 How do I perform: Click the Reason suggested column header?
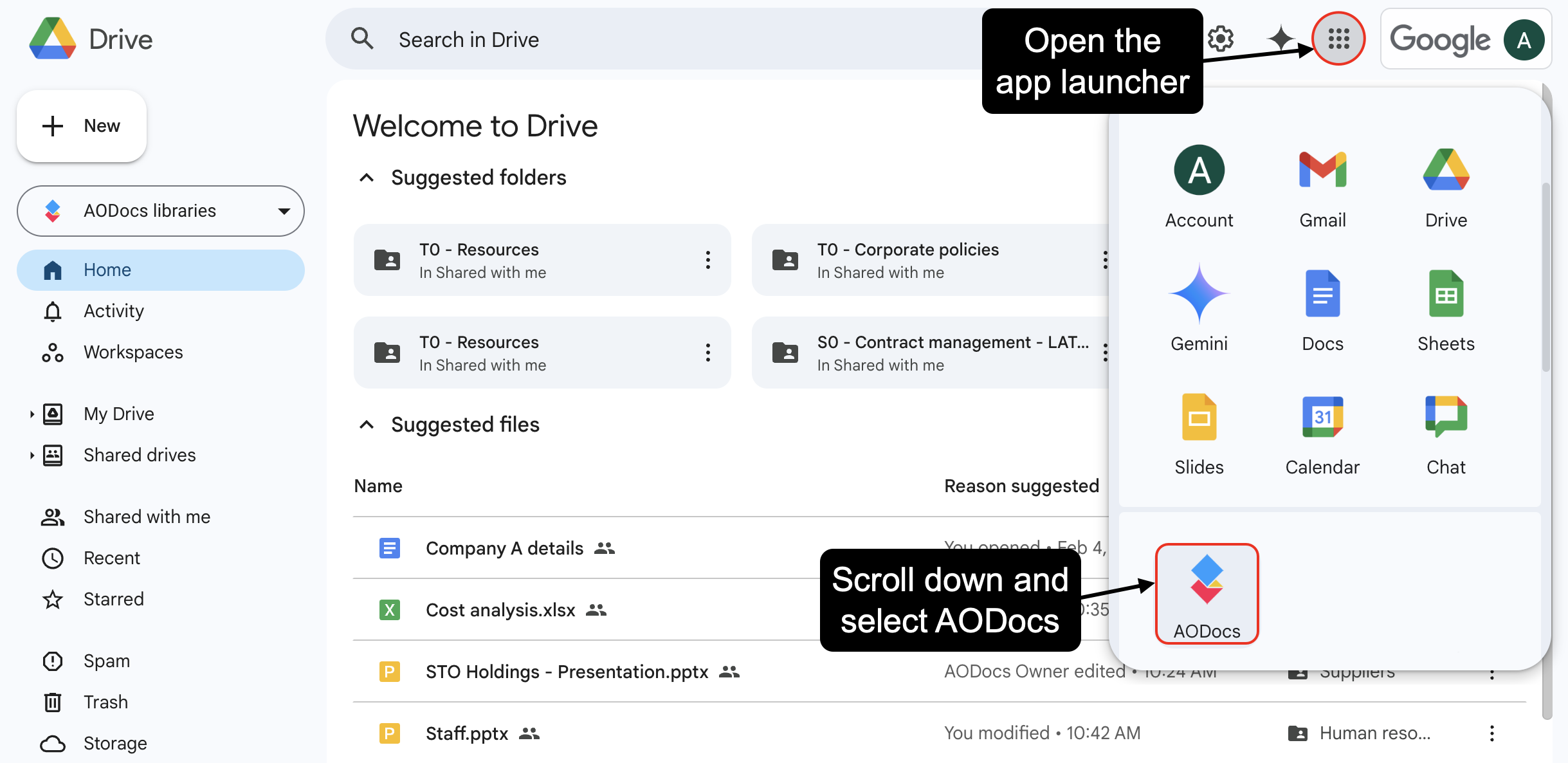point(1021,486)
